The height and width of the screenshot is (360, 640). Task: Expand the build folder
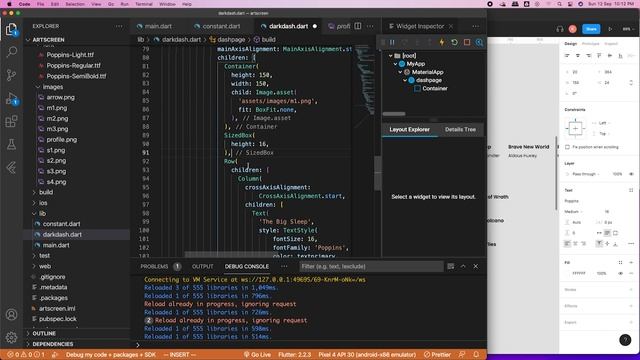[34, 192]
